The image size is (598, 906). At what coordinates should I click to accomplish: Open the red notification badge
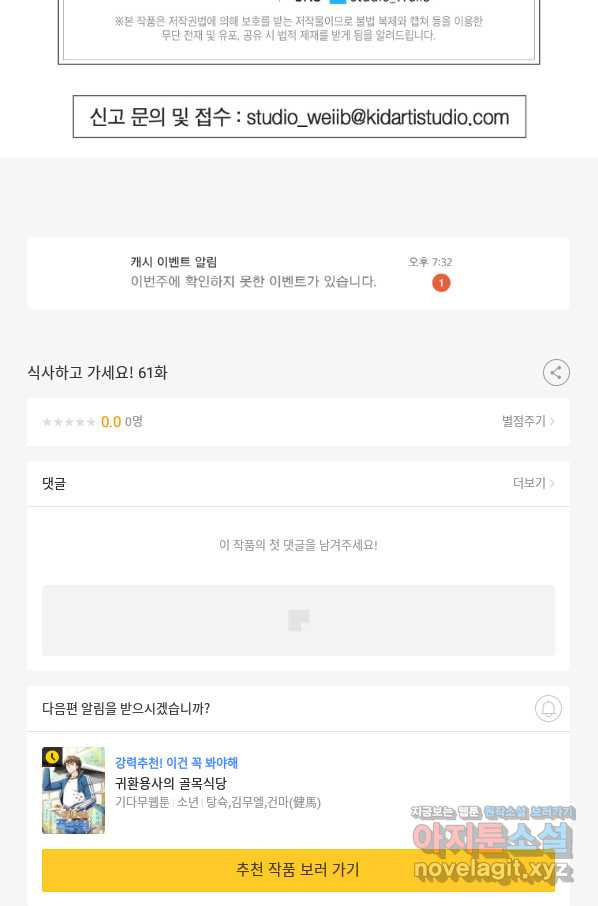(x=441, y=283)
